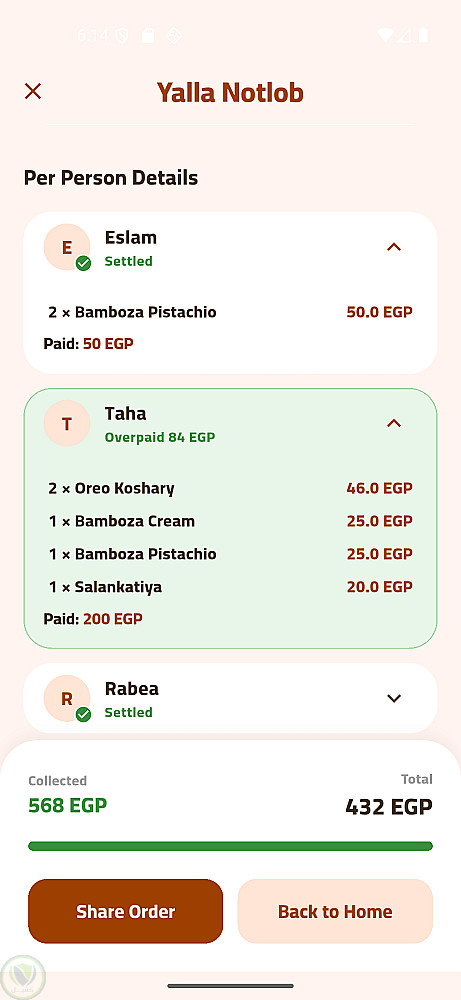Tap Eslam's avatar circle with letter E
461x1000 pixels.
point(67,247)
